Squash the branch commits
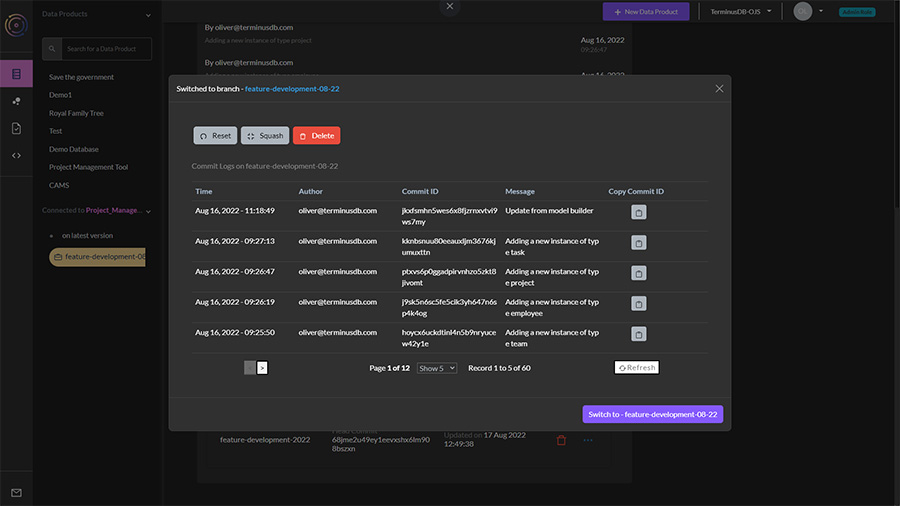Viewport: 900px width, 506px height. (x=265, y=136)
